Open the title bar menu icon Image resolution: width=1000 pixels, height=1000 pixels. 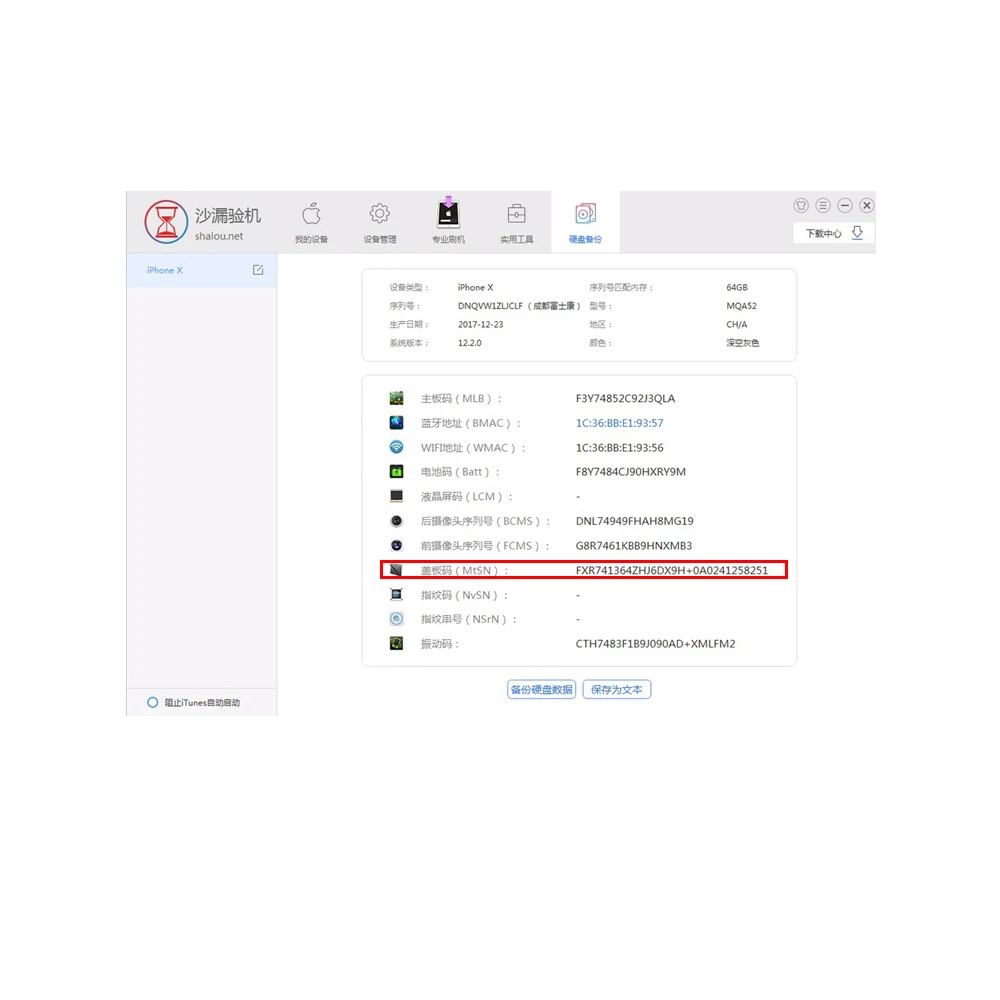823,205
